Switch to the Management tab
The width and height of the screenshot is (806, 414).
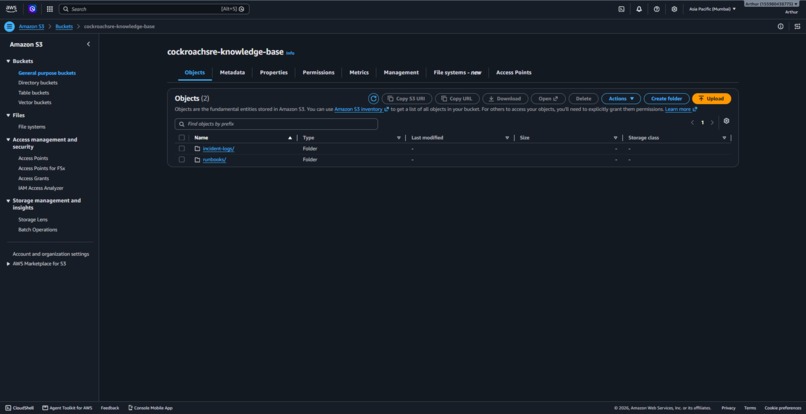(x=401, y=73)
